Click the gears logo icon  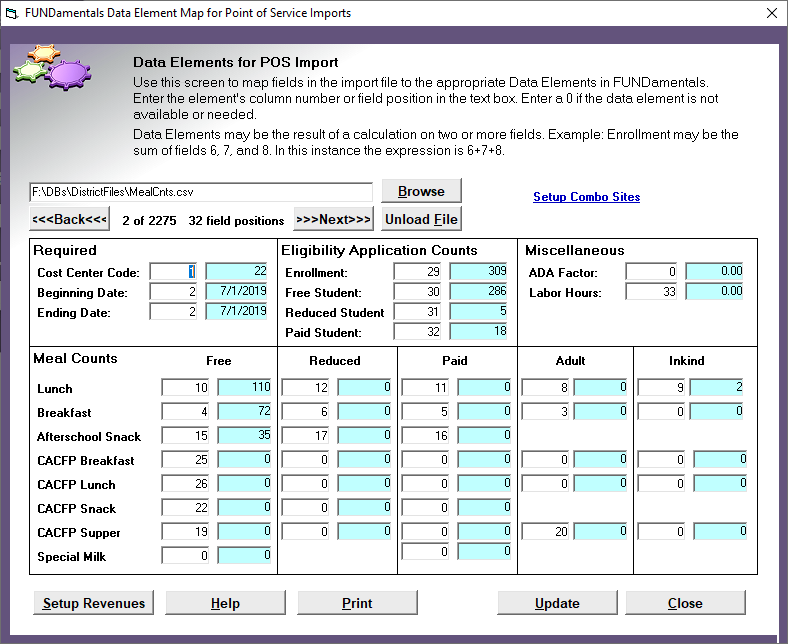[x=52, y=68]
